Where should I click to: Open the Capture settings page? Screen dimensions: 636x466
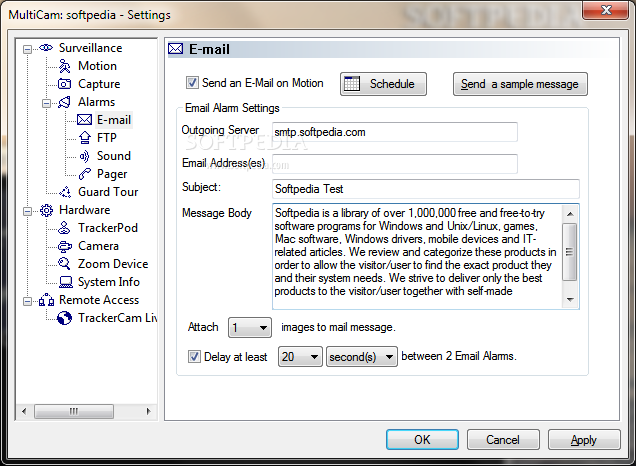[99, 84]
